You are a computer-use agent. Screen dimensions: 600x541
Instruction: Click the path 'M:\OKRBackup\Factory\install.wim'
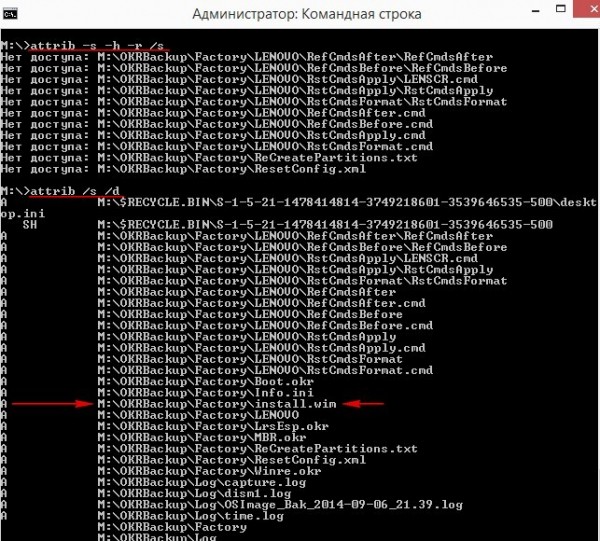click(217, 404)
